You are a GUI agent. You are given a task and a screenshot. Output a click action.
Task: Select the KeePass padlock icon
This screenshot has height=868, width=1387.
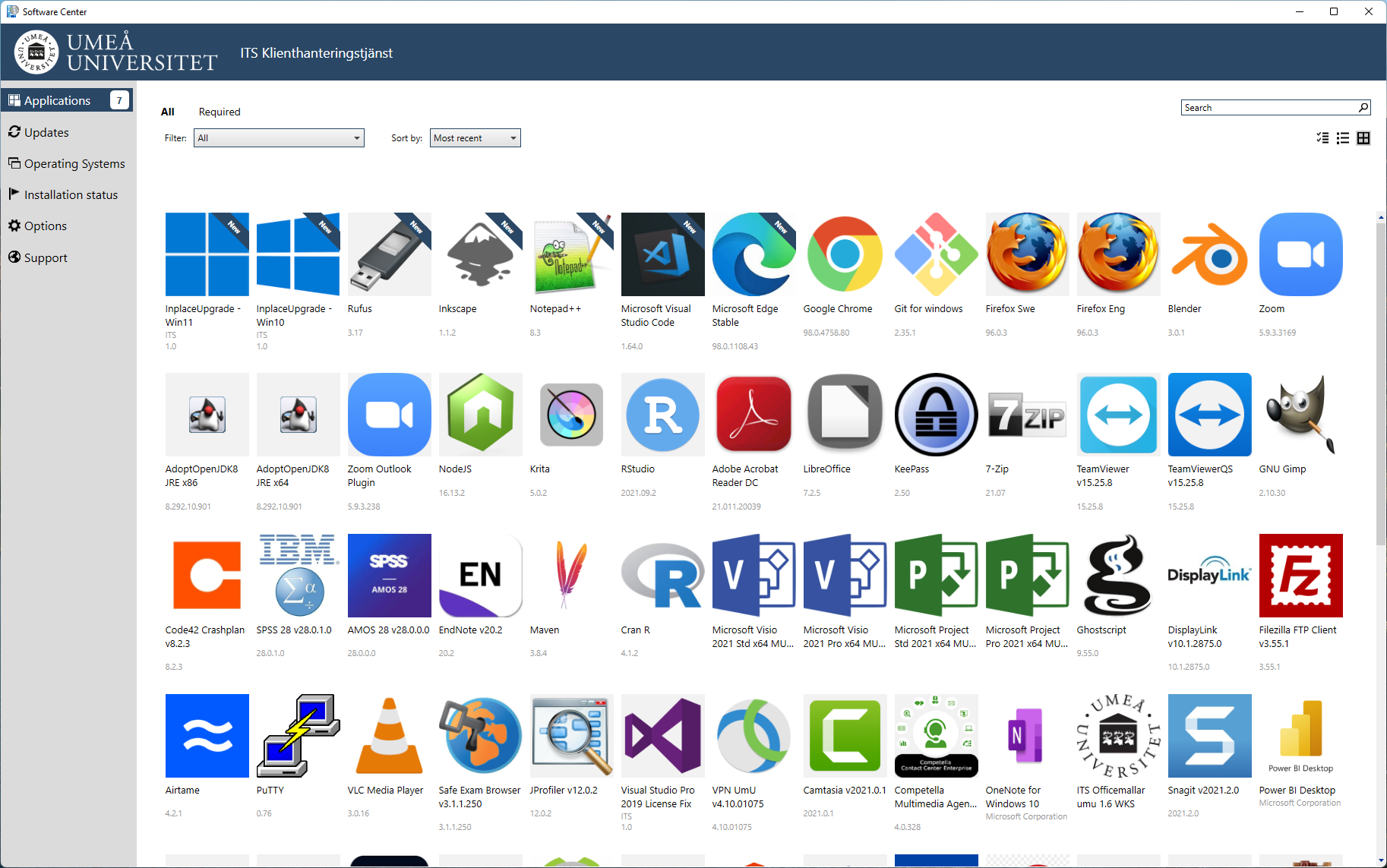[936, 415]
